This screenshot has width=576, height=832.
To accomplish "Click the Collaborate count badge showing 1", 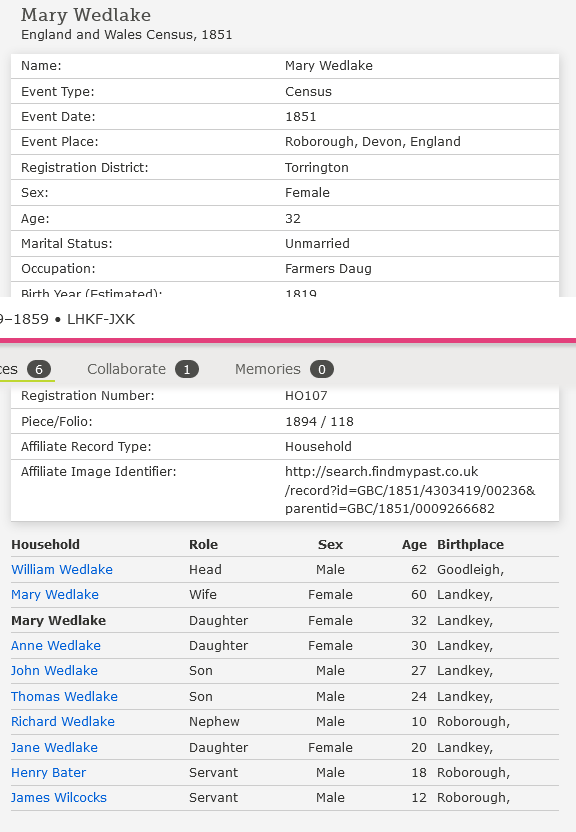I will tap(187, 369).
